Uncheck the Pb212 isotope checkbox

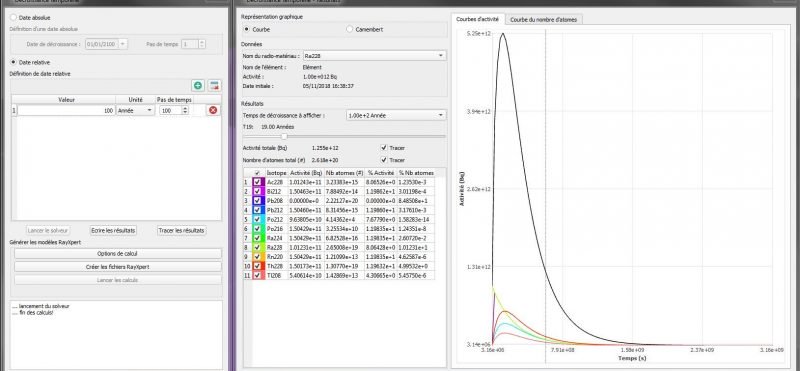[x=257, y=210]
